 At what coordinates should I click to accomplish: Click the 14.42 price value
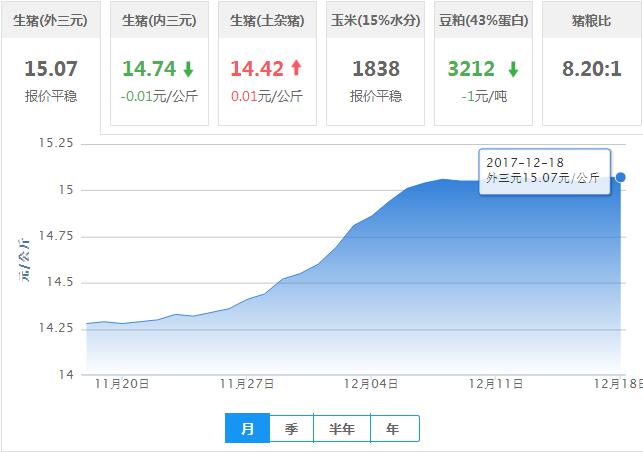point(257,68)
